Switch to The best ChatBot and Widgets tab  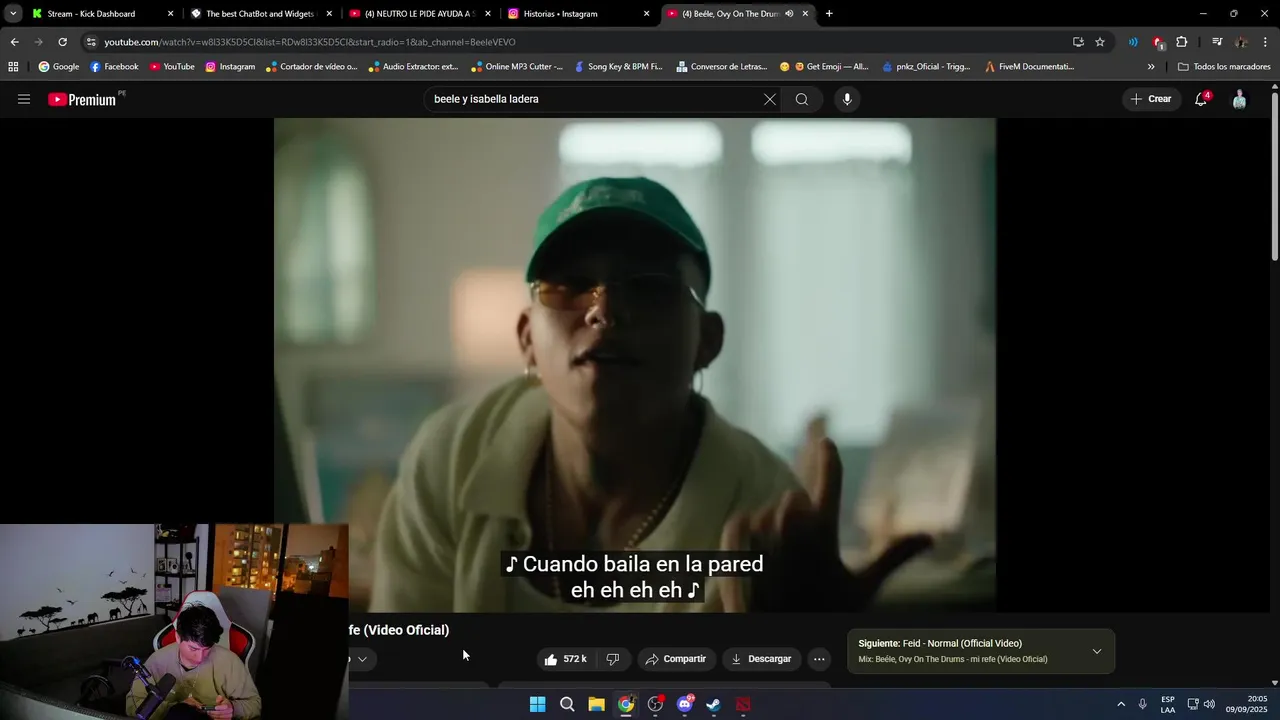(x=259, y=14)
